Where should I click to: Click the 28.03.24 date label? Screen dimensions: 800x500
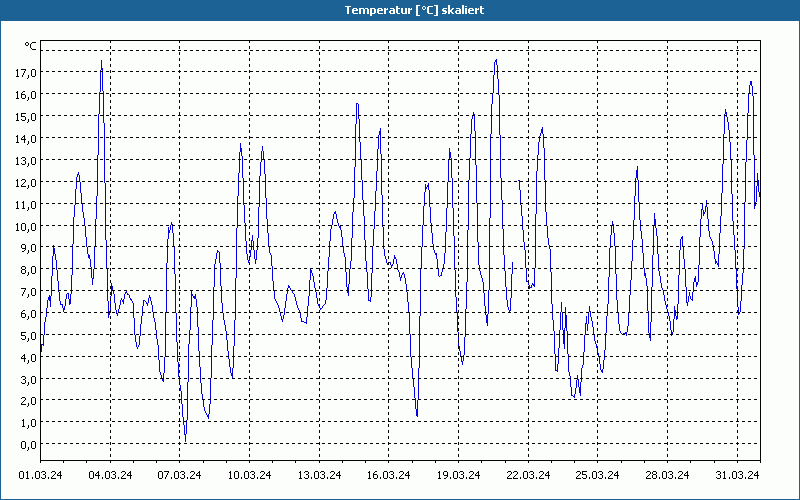(x=668, y=475)
